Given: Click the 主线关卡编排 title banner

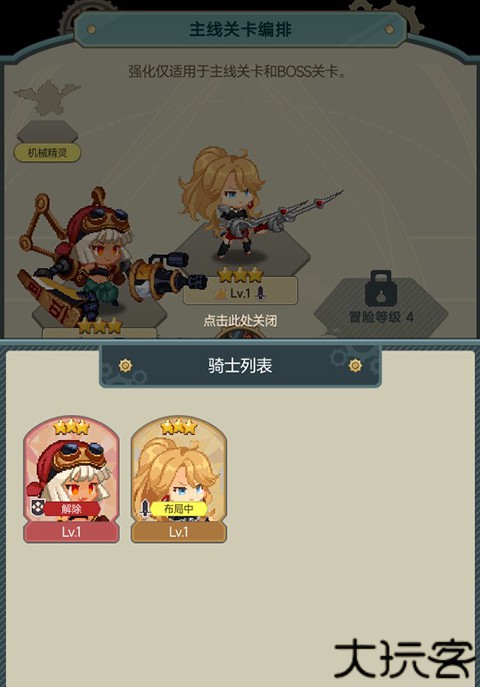Looking at the screenshot, I should pyautogui.click(x=240, y=29).
